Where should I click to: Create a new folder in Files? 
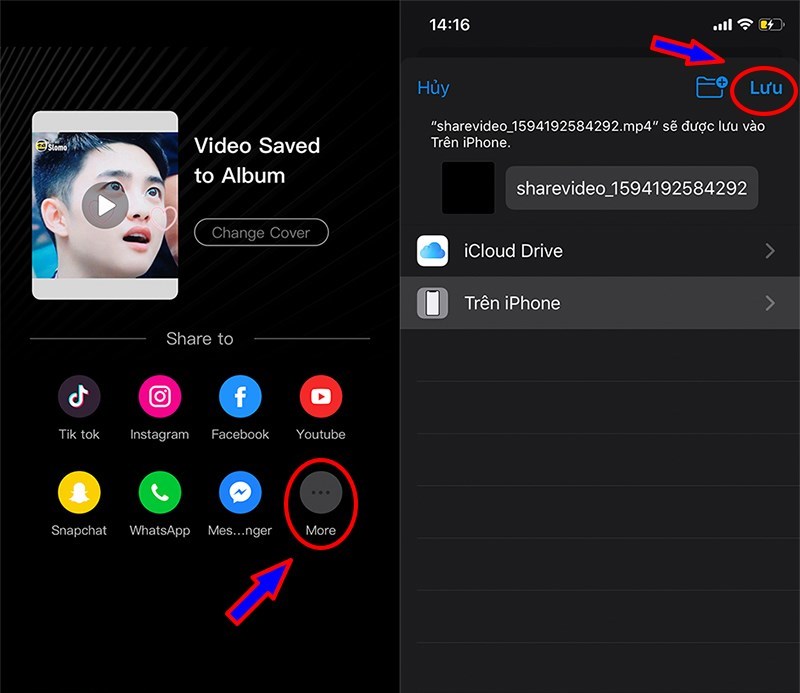pos(711,88)
